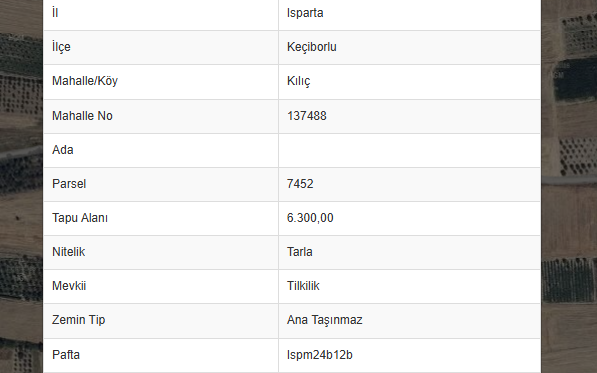Click the İl row label
Screen dimensions: 597x373
(55, 13)
